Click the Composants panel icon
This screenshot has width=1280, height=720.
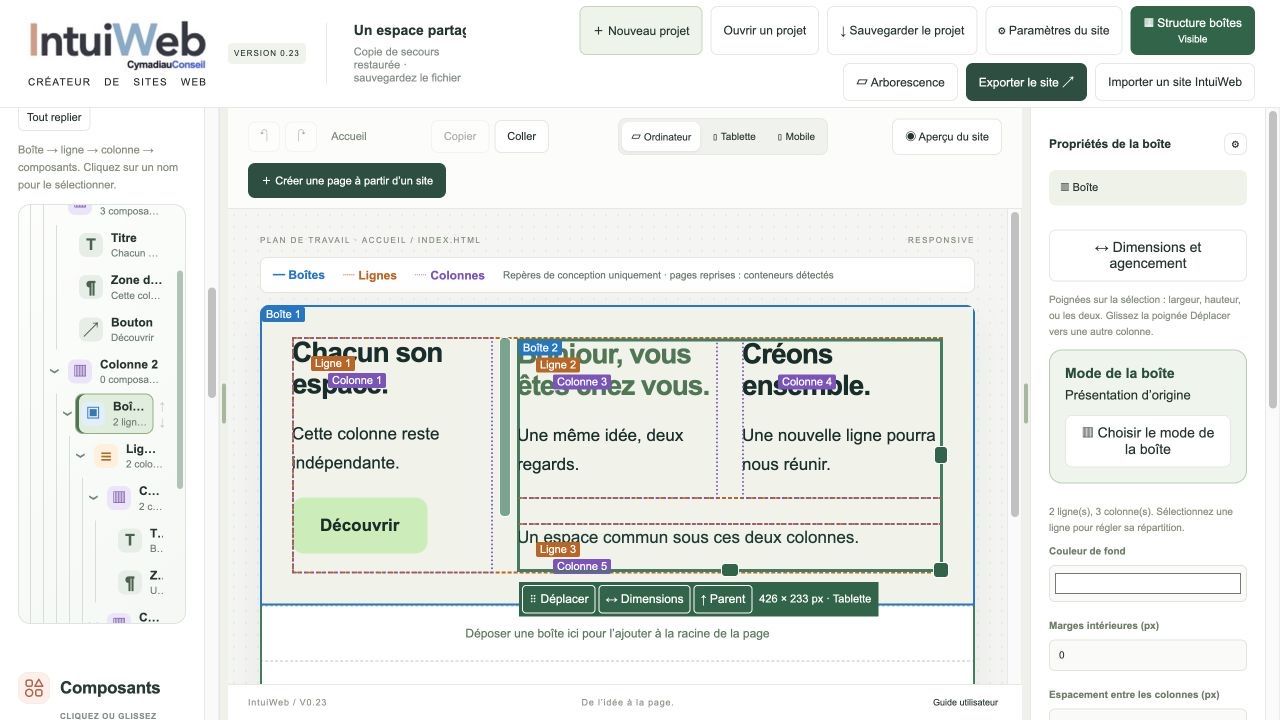(x=34, y=688)
